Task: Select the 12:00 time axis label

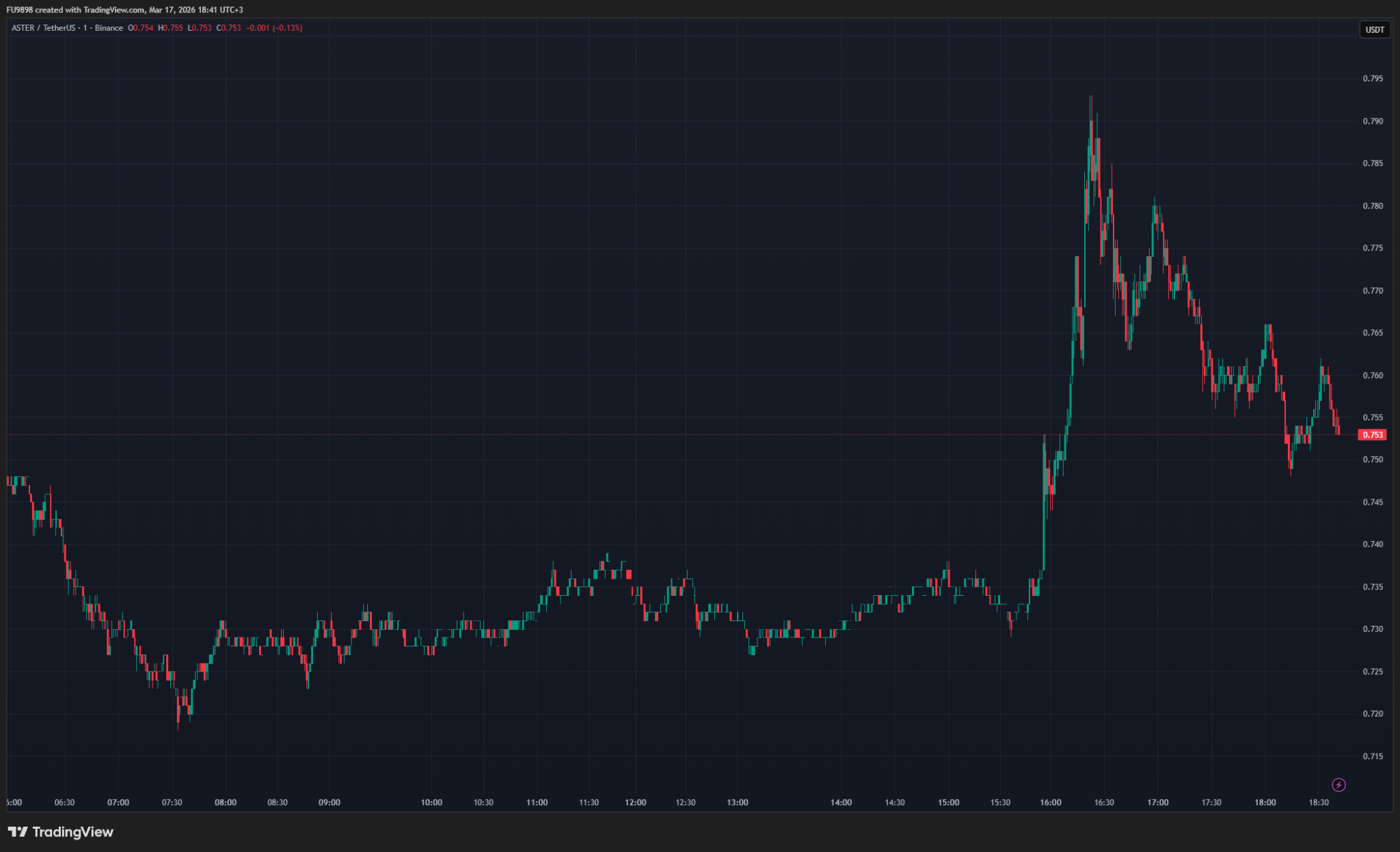Action: (x=635, y=802)
